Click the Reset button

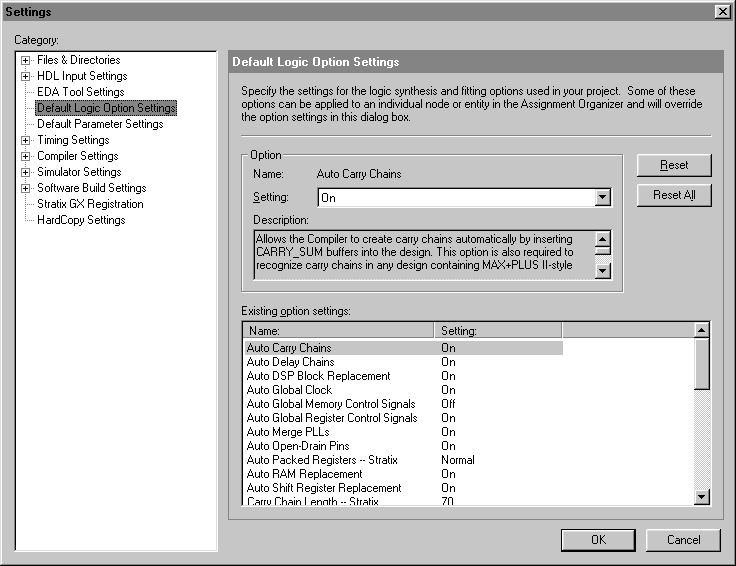pyautogui.click(x=674, y=165)
